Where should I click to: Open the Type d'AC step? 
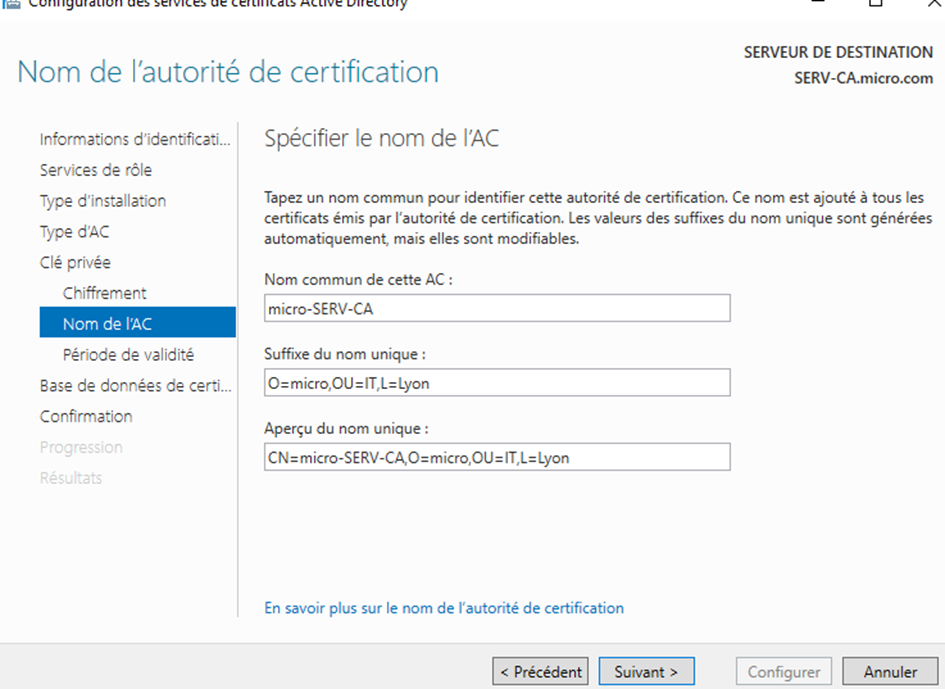(75, 231)
